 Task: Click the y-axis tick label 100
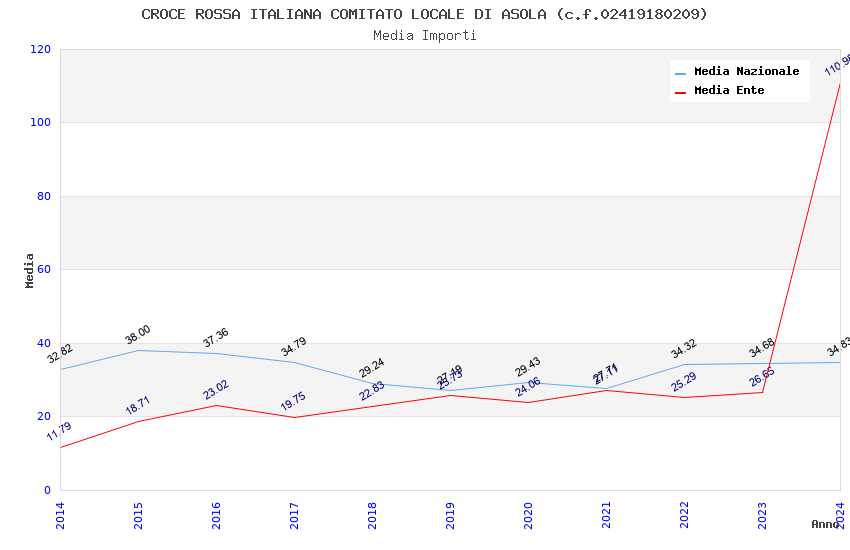(40, 122)
